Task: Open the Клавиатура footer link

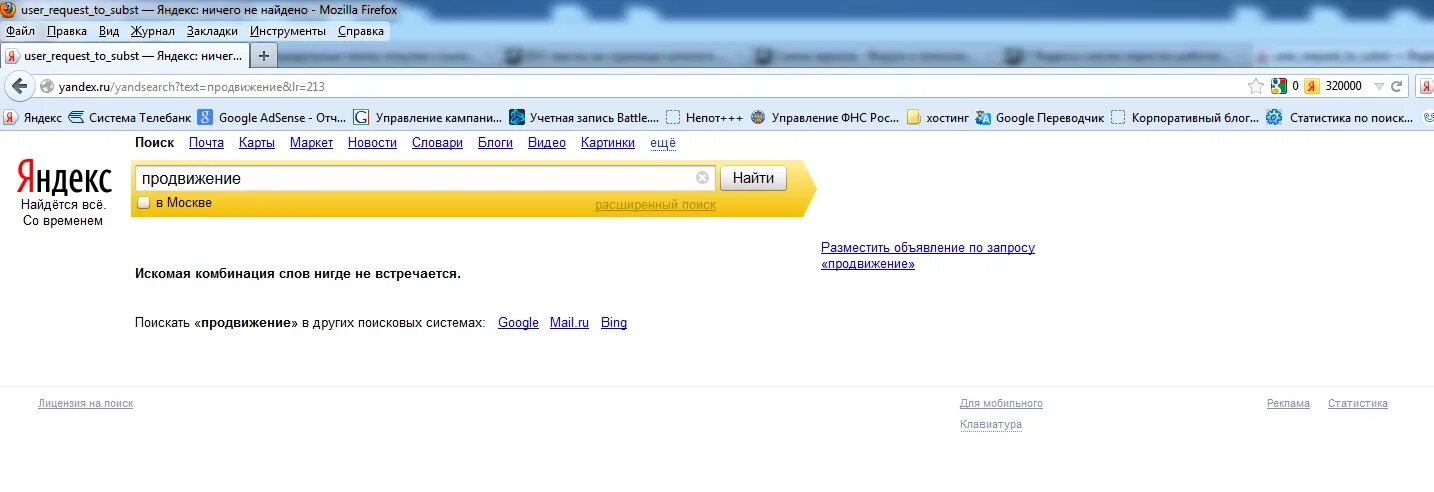Action: (x=990, y=425)
